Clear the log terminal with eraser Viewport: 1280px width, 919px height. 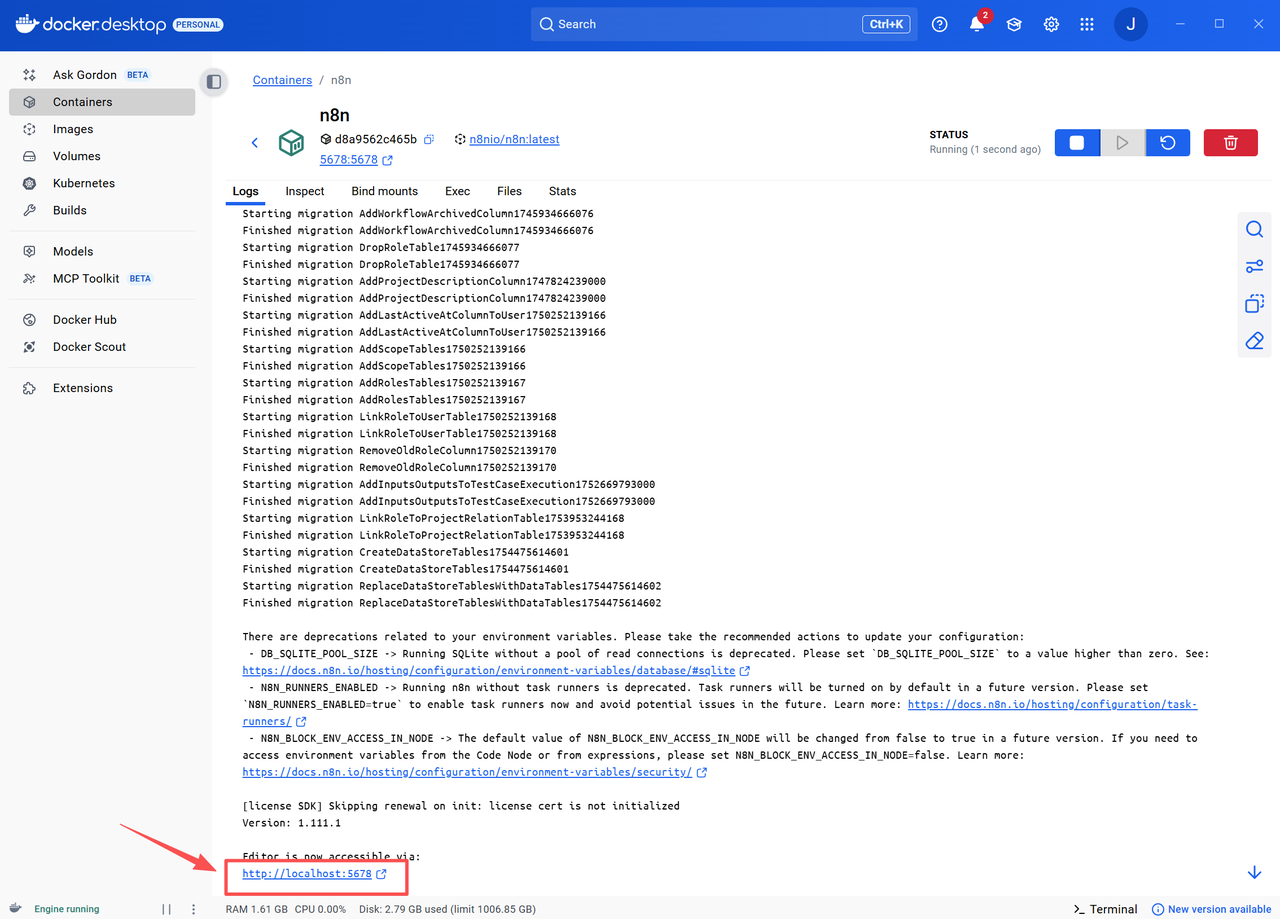pyautogui.click(x=1254, y=341)
